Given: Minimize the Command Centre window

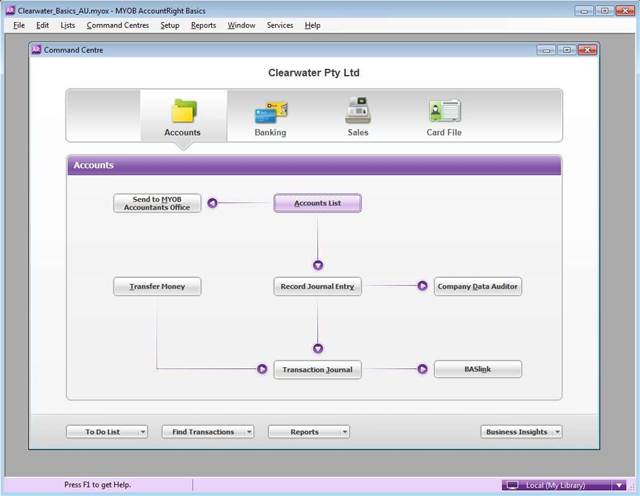Looking at the screenshot, I should tap(546, 50).
